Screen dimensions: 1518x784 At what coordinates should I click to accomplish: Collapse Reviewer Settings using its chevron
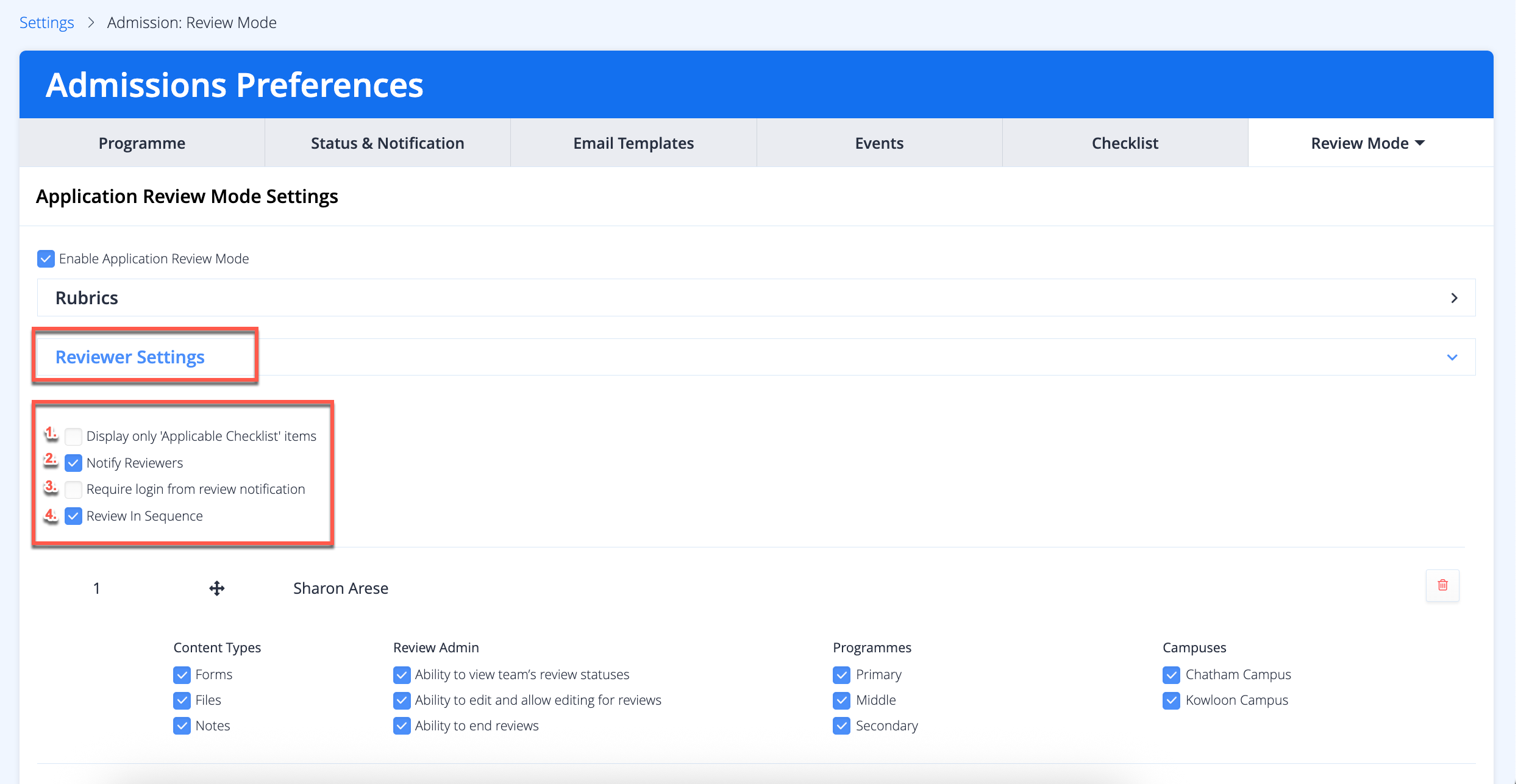tap(1452, 357)
